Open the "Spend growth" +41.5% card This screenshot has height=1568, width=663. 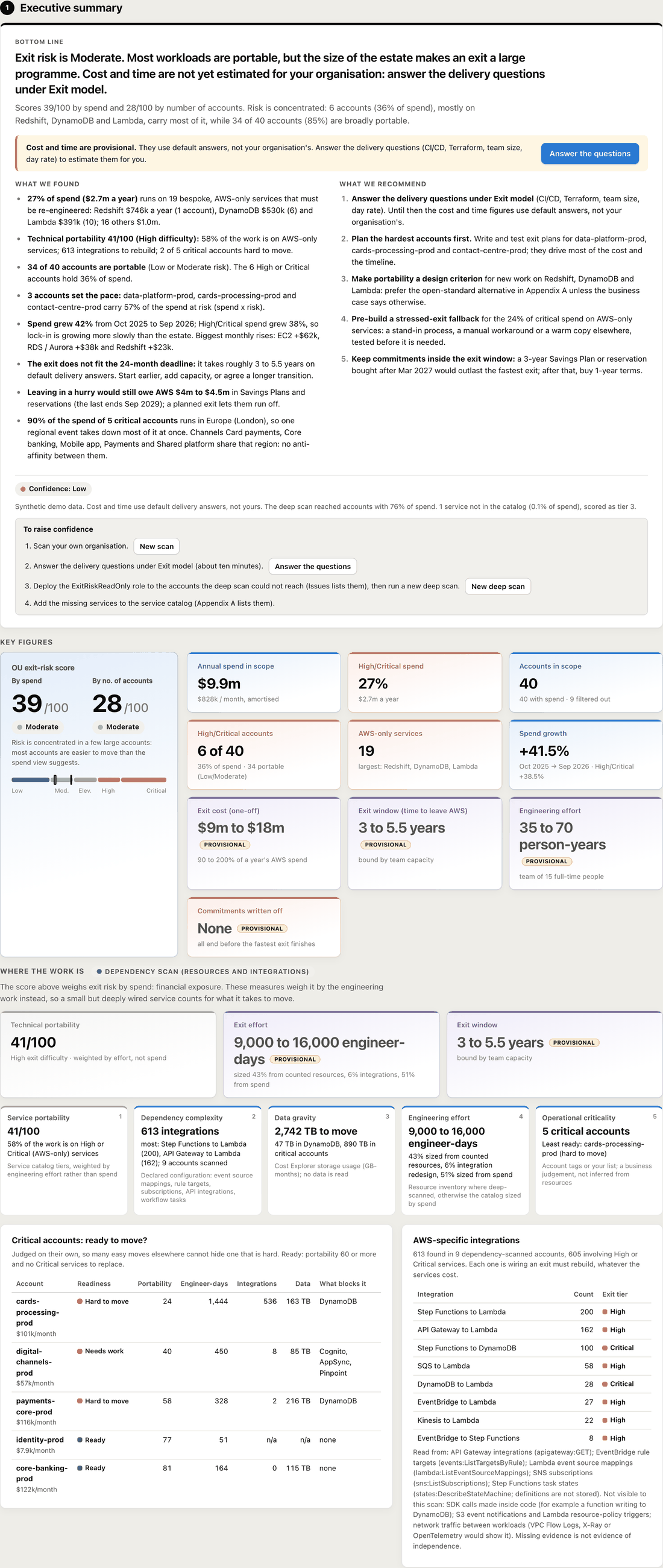586,755
